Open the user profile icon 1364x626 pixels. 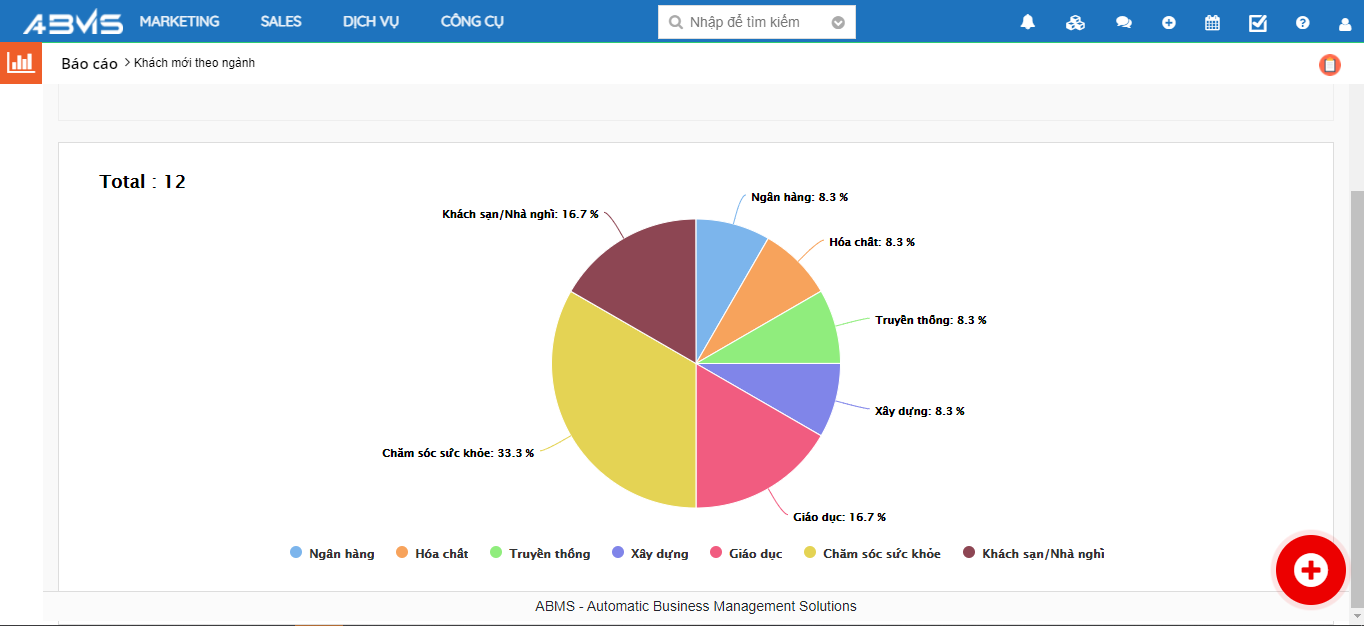click(x=1344, y=22)
